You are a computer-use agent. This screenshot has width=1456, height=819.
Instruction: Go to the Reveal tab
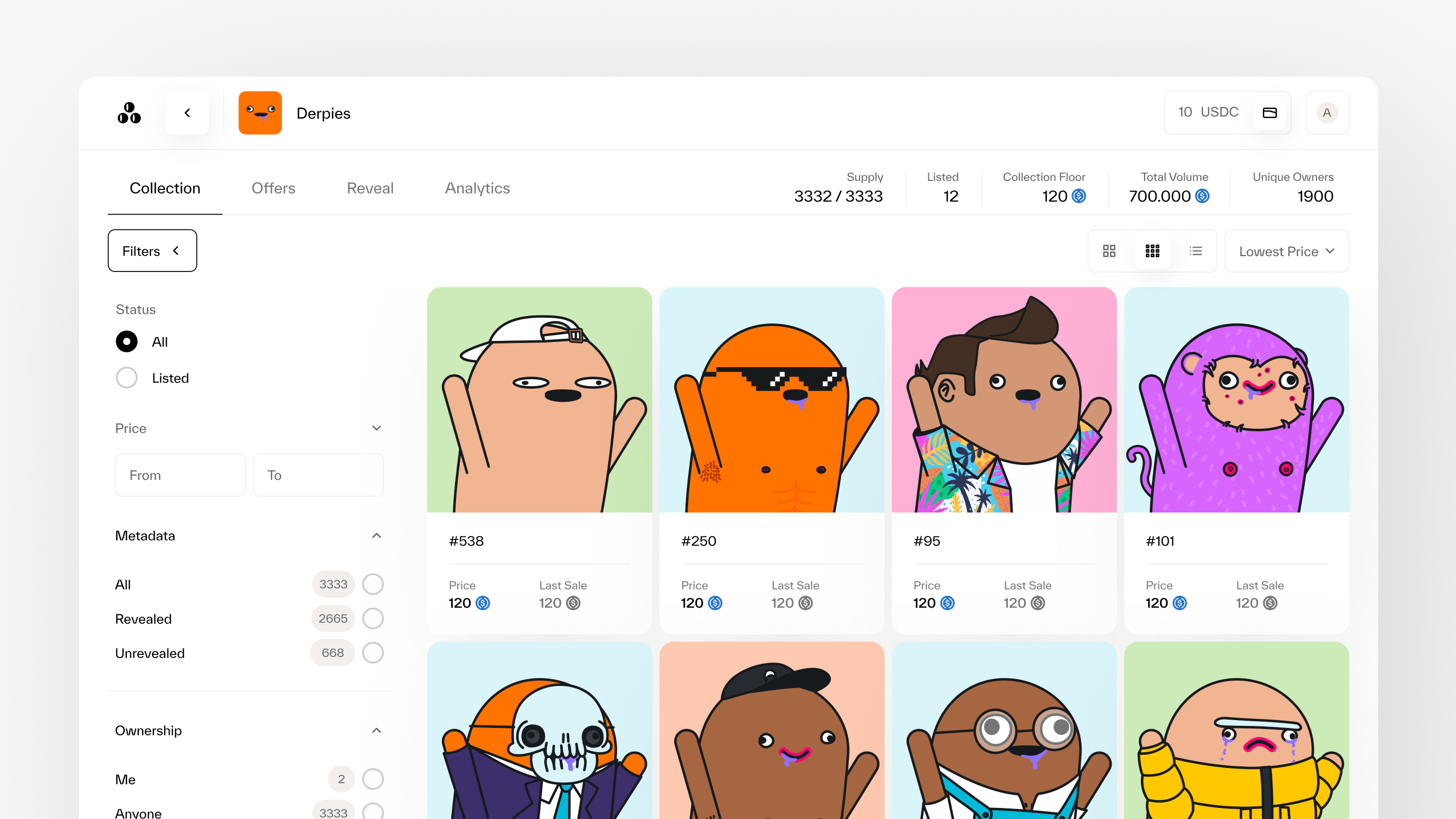pyautogui.click(x=370, y=188)
